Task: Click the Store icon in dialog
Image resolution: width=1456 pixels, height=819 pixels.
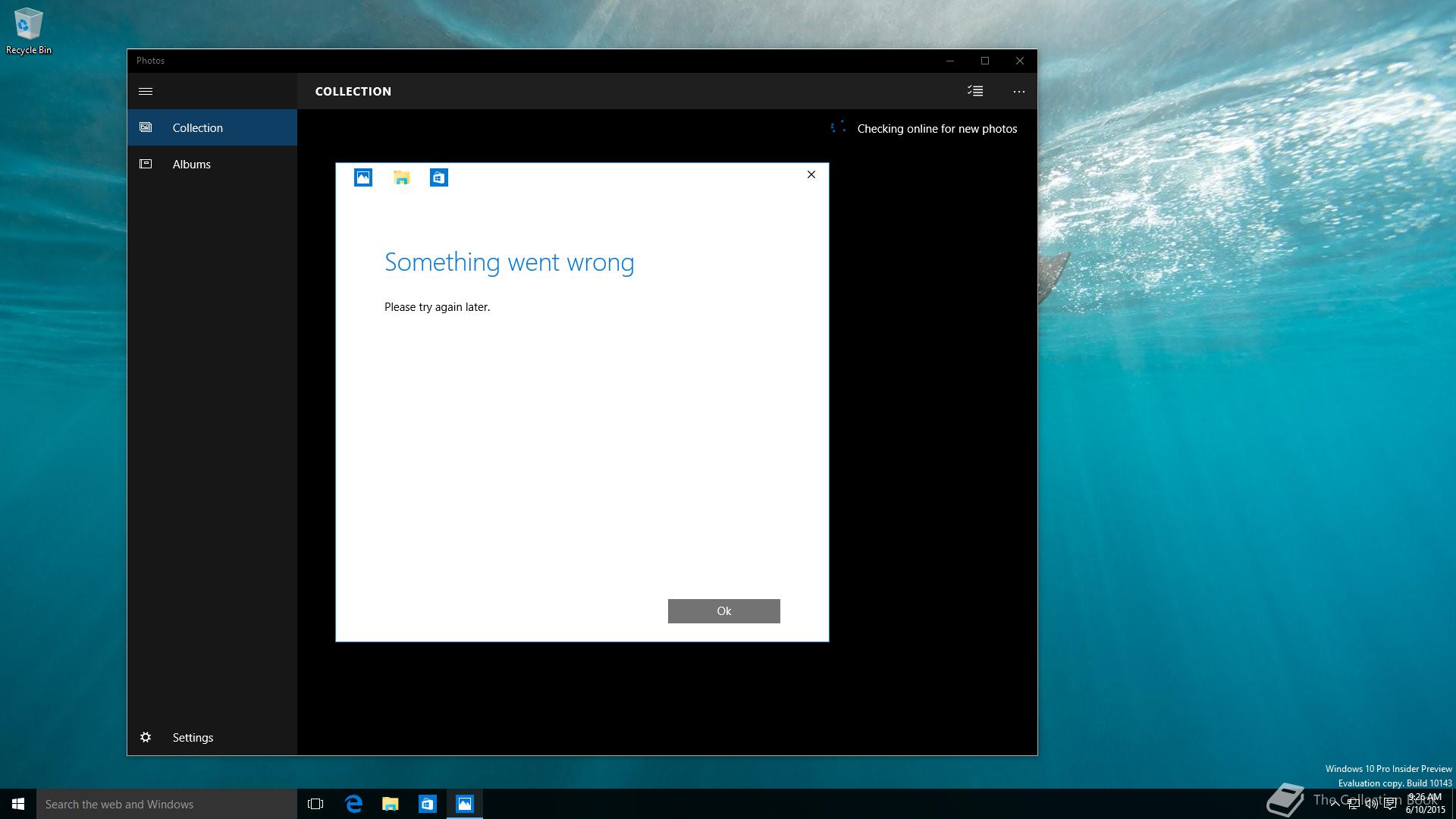Action: [439, 177]
